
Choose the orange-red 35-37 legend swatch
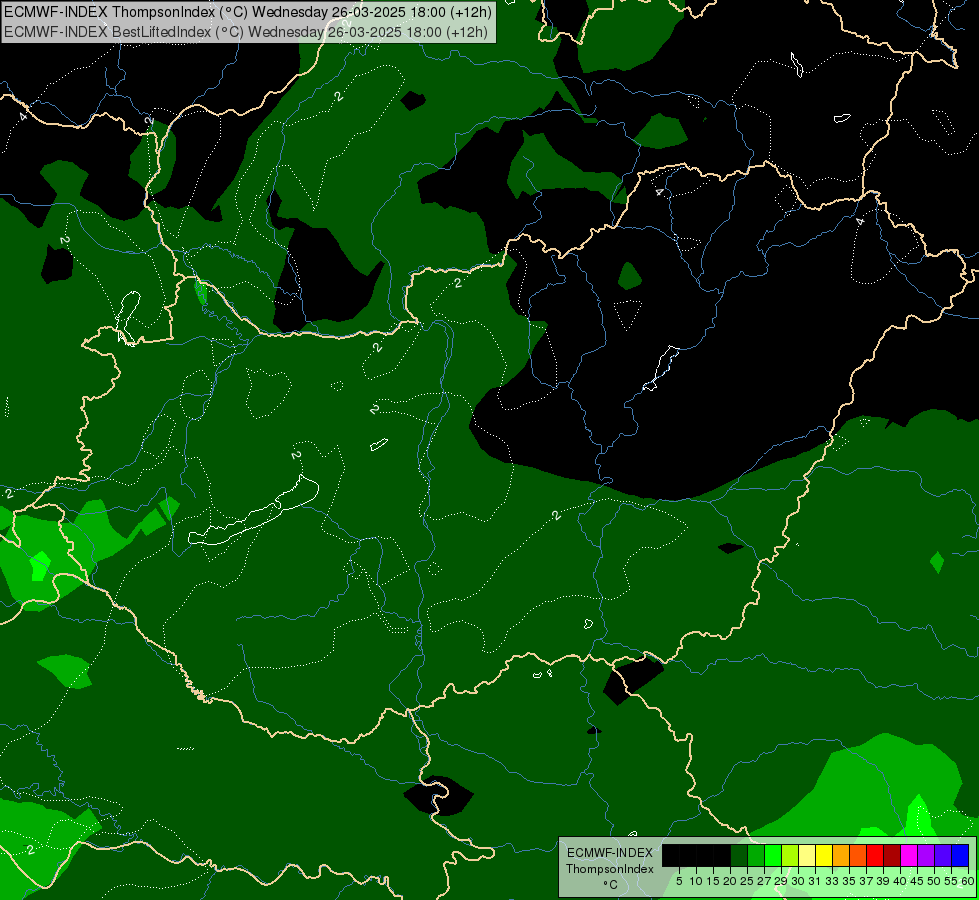(x=858, y=855)
